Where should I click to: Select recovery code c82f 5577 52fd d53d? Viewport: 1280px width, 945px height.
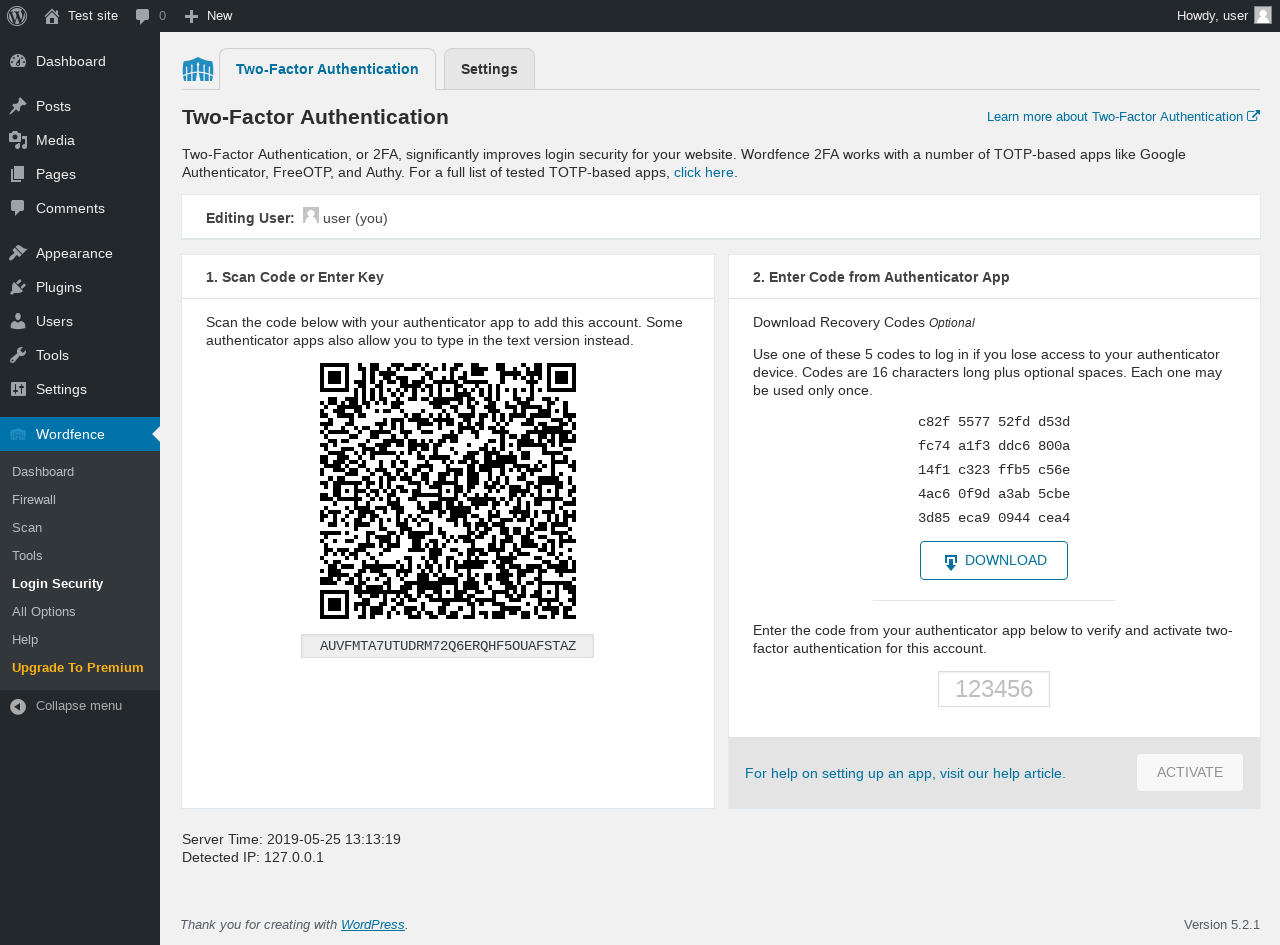[994, 422]
